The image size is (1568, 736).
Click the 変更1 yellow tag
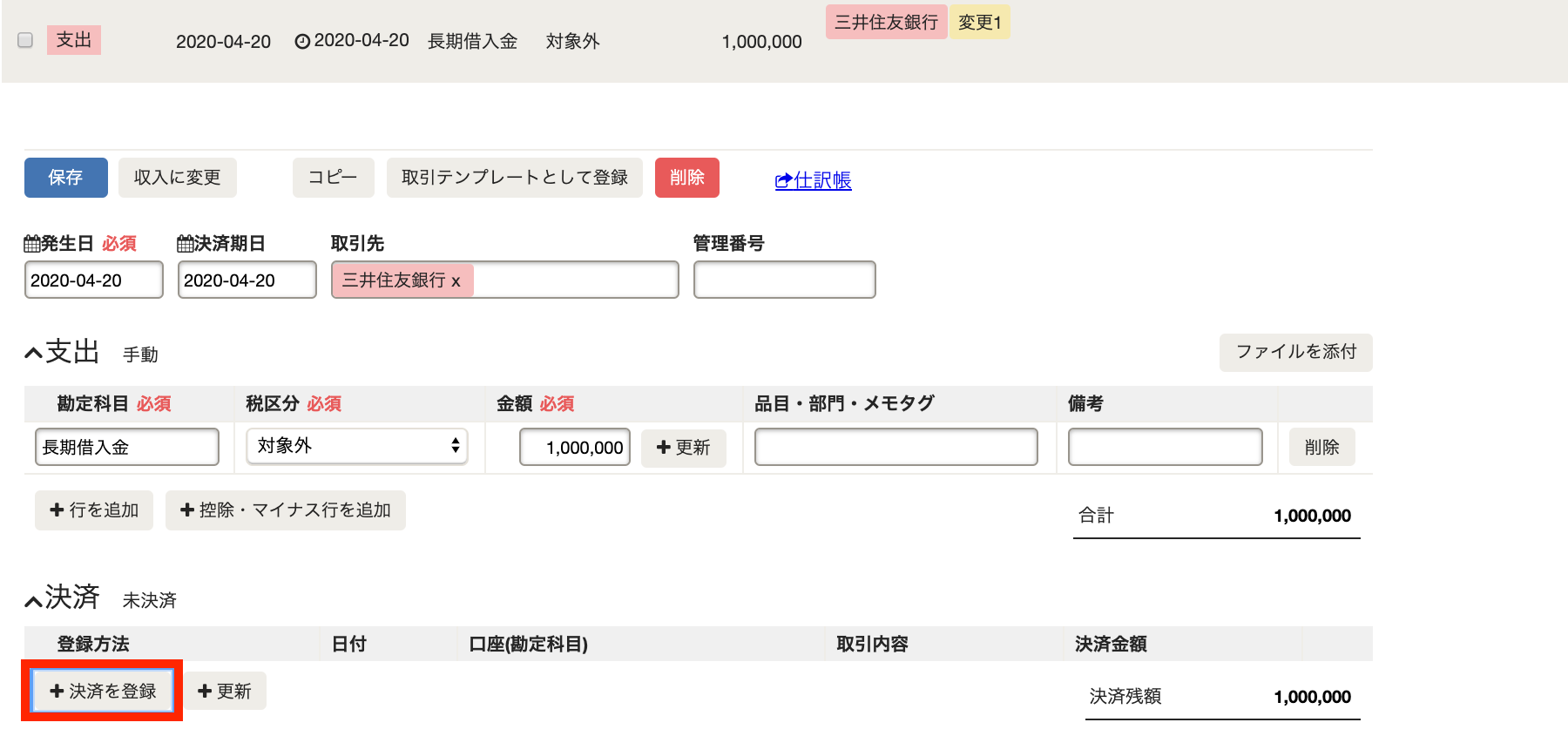[980, 23]
